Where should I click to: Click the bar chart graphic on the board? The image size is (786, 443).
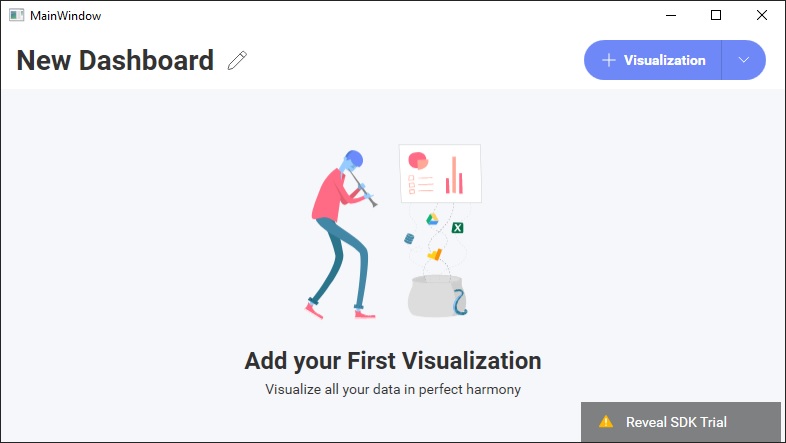pyautogui.click(x=454, y=175)
